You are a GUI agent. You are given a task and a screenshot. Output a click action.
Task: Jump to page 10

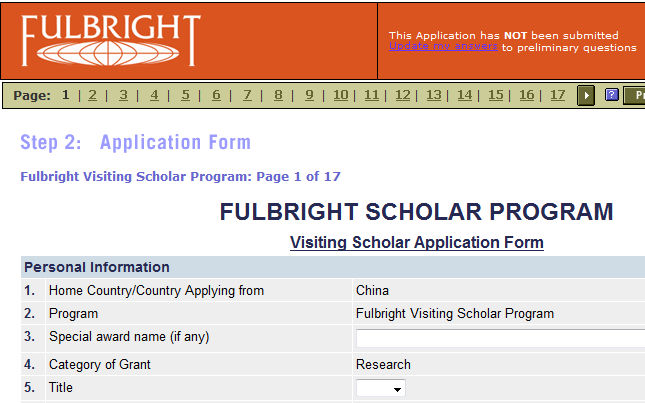(340, 95)
